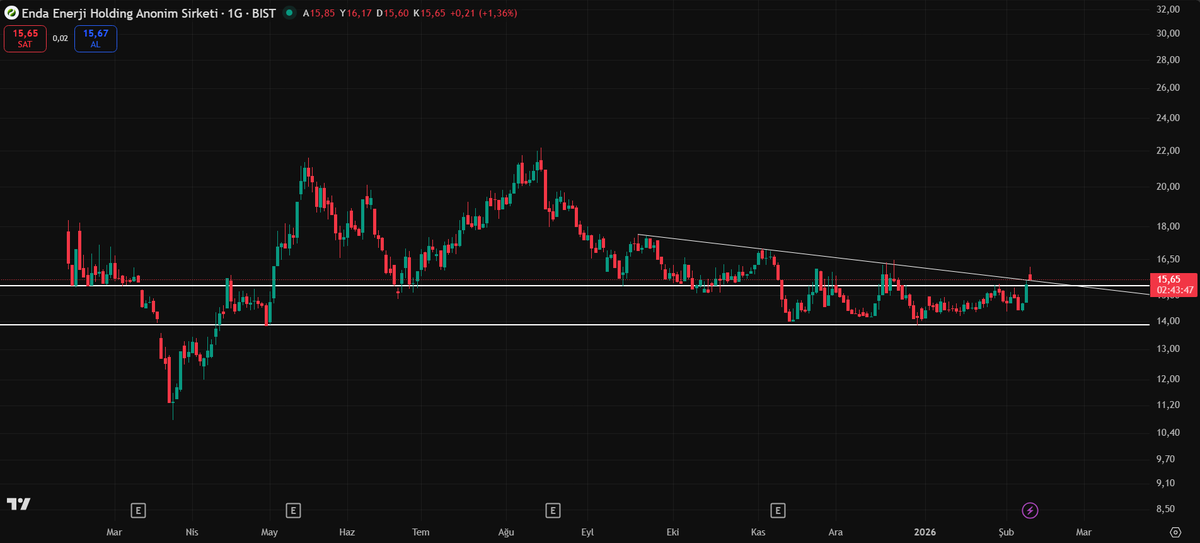Click the Şub label on time axis
The width and height of the screenshot is (1200, 543).
click(1006, 533)
